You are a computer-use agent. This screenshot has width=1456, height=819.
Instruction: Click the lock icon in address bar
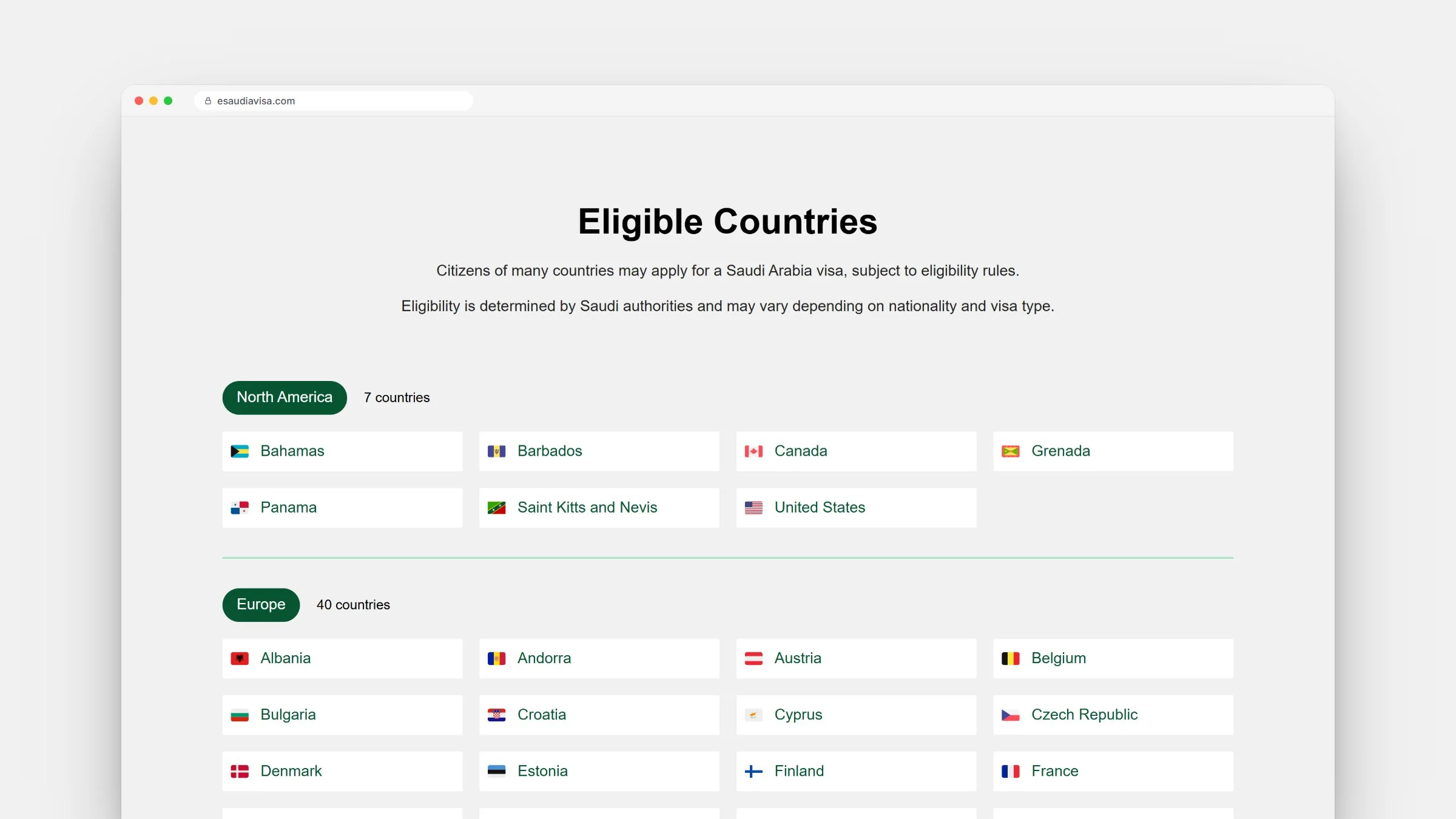click(x=208, y=101)
